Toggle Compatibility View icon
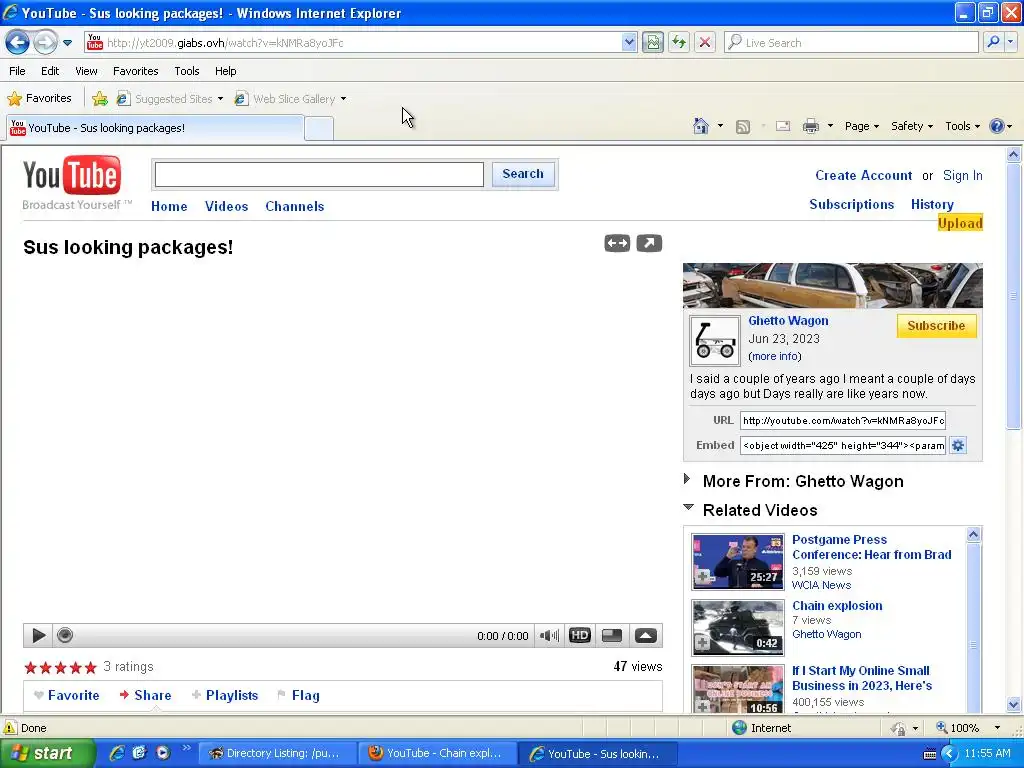 point(652,42)
